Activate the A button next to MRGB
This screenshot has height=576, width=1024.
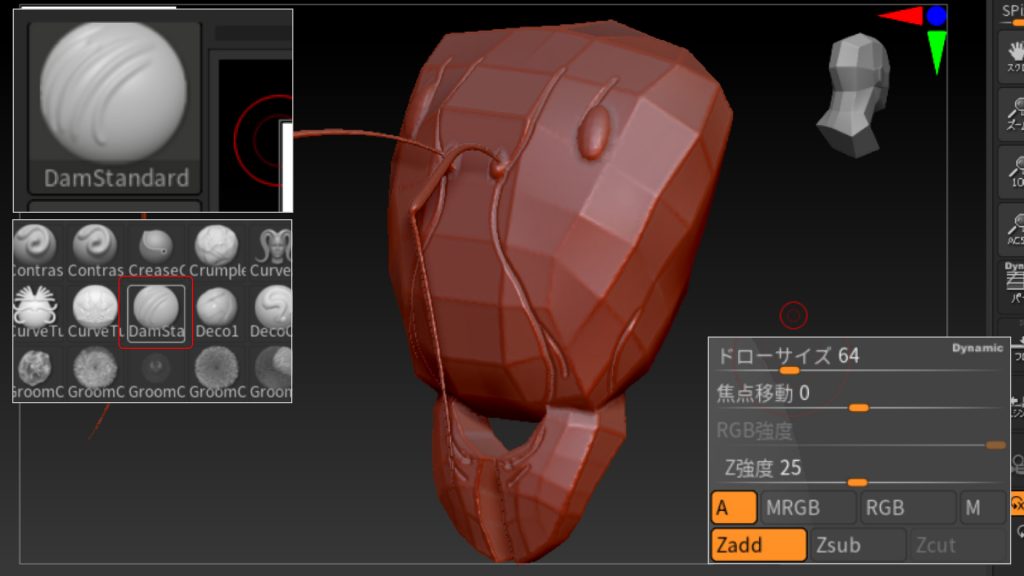tap(734, 507)
